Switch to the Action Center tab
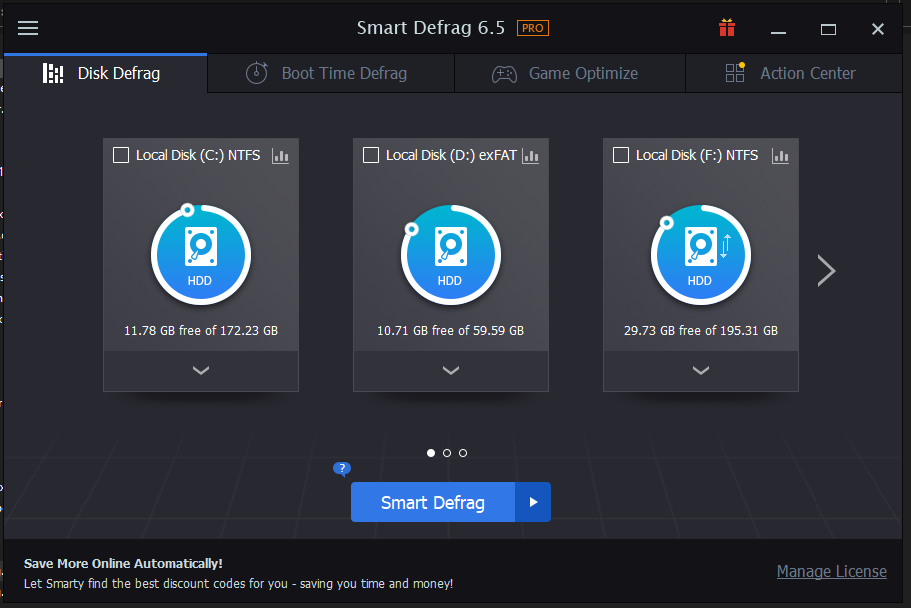This screenshot has width=911, height=608. coord(794,73)
